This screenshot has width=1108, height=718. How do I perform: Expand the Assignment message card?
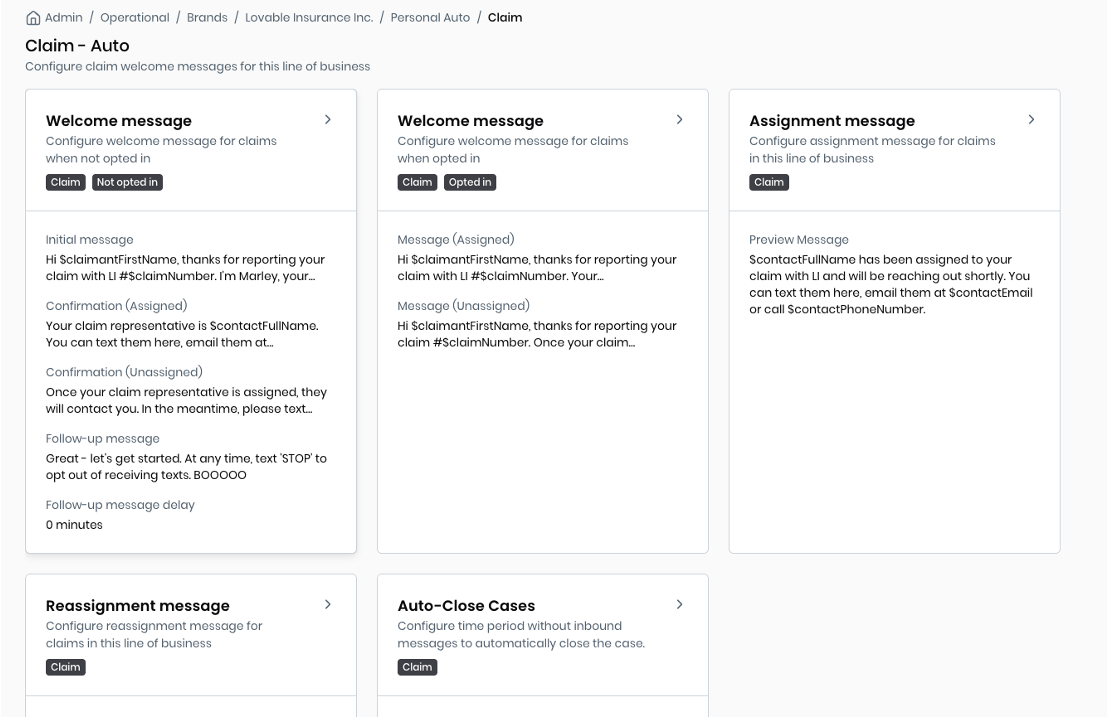(x=1032, y=119)
